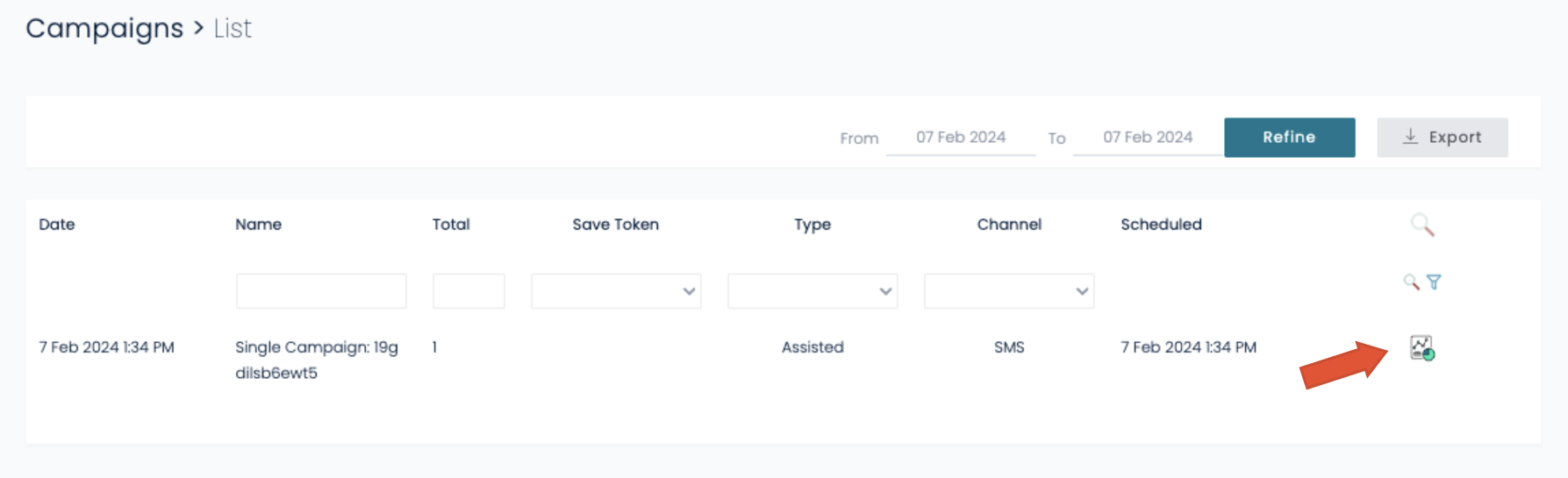This screenshot has height=478, width=1568.
Task: Expand the Save Token filter dropdown
Action: pyautogui.click(x=616, y=291)
